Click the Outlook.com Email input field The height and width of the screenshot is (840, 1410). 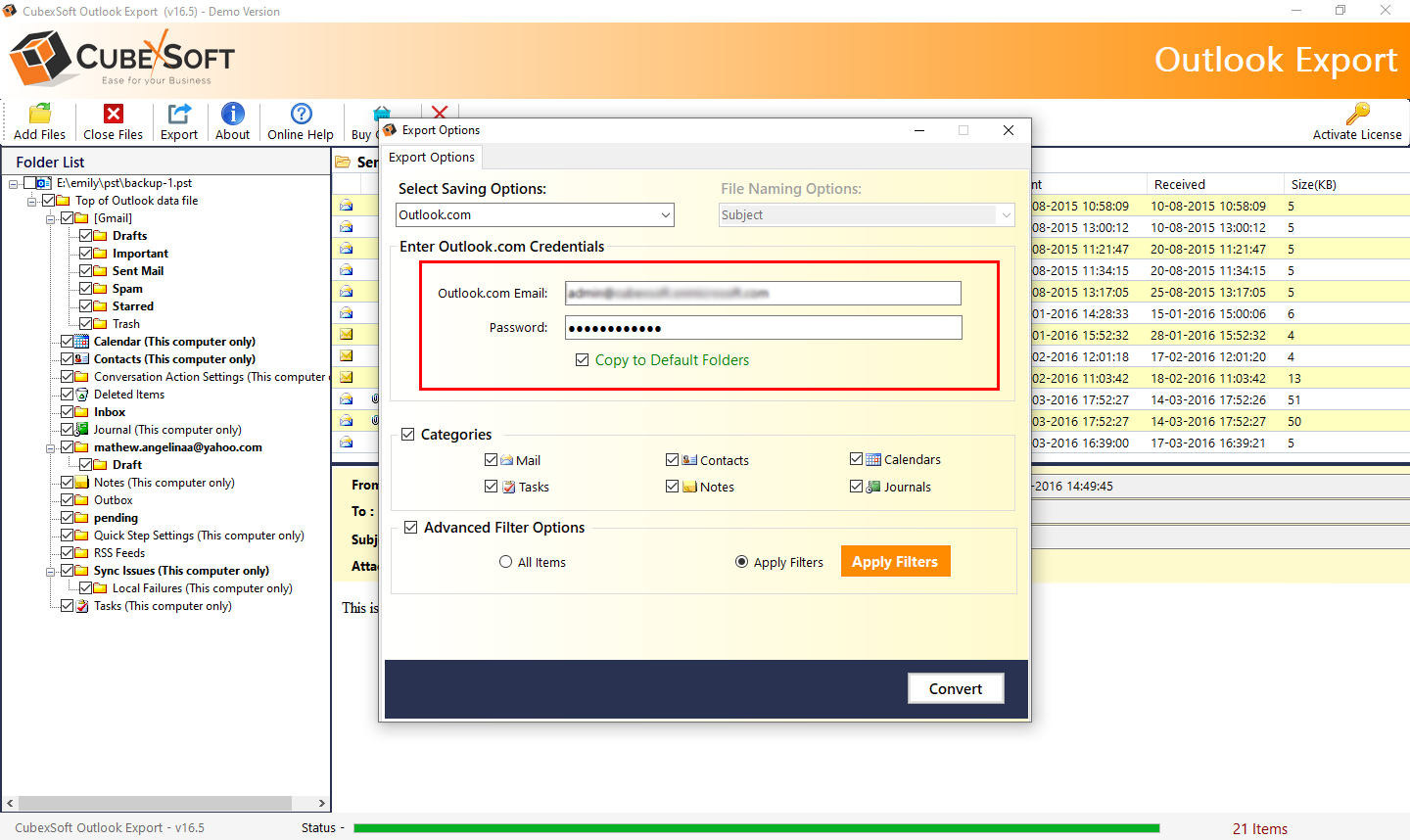tap(763, 293)
